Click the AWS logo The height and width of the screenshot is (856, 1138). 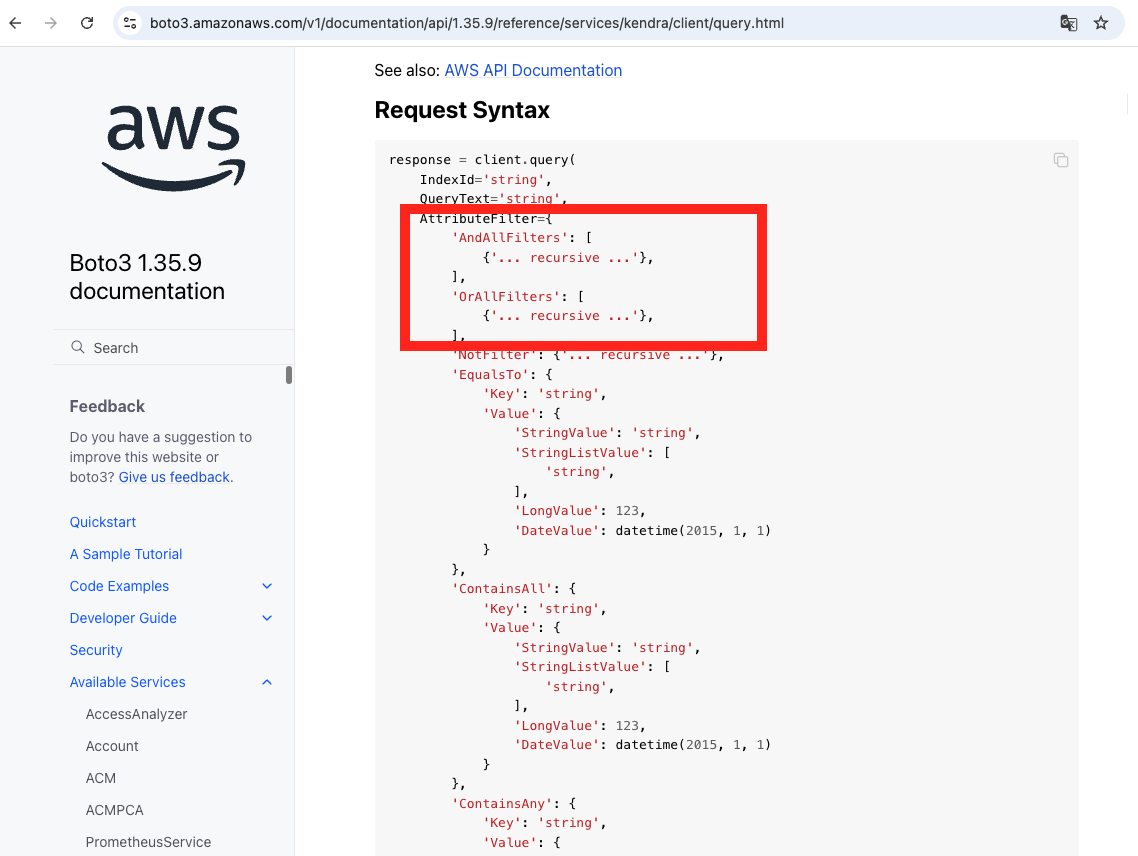pyautogui.click(x=174, y=148)
